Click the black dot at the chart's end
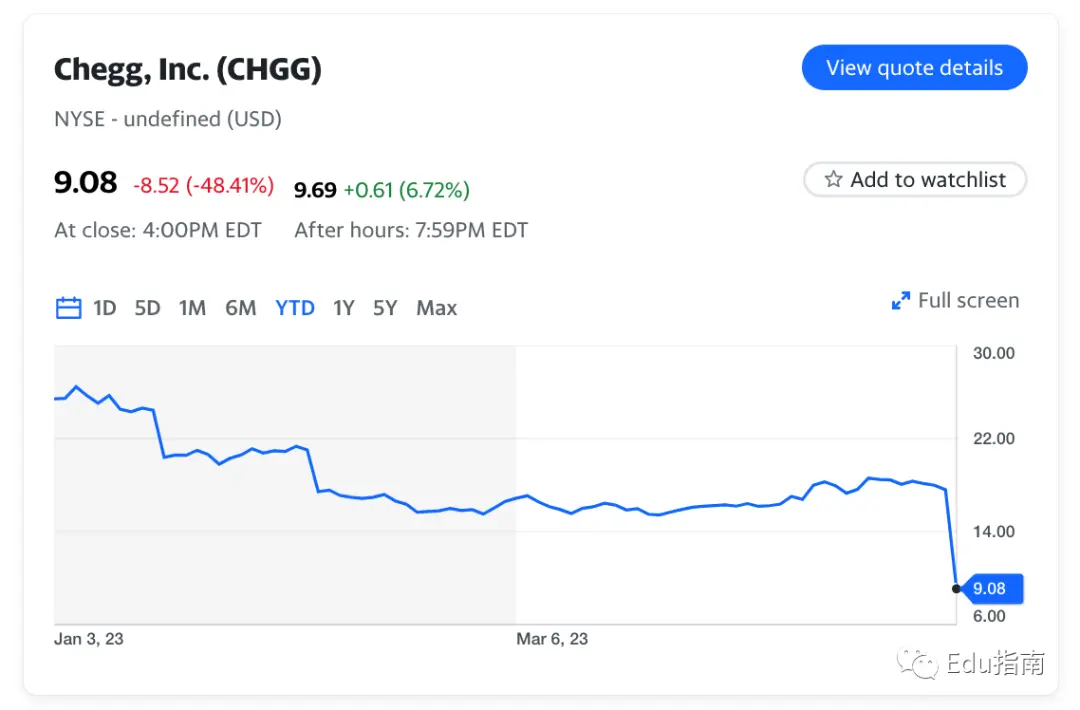 pos(956,588)
